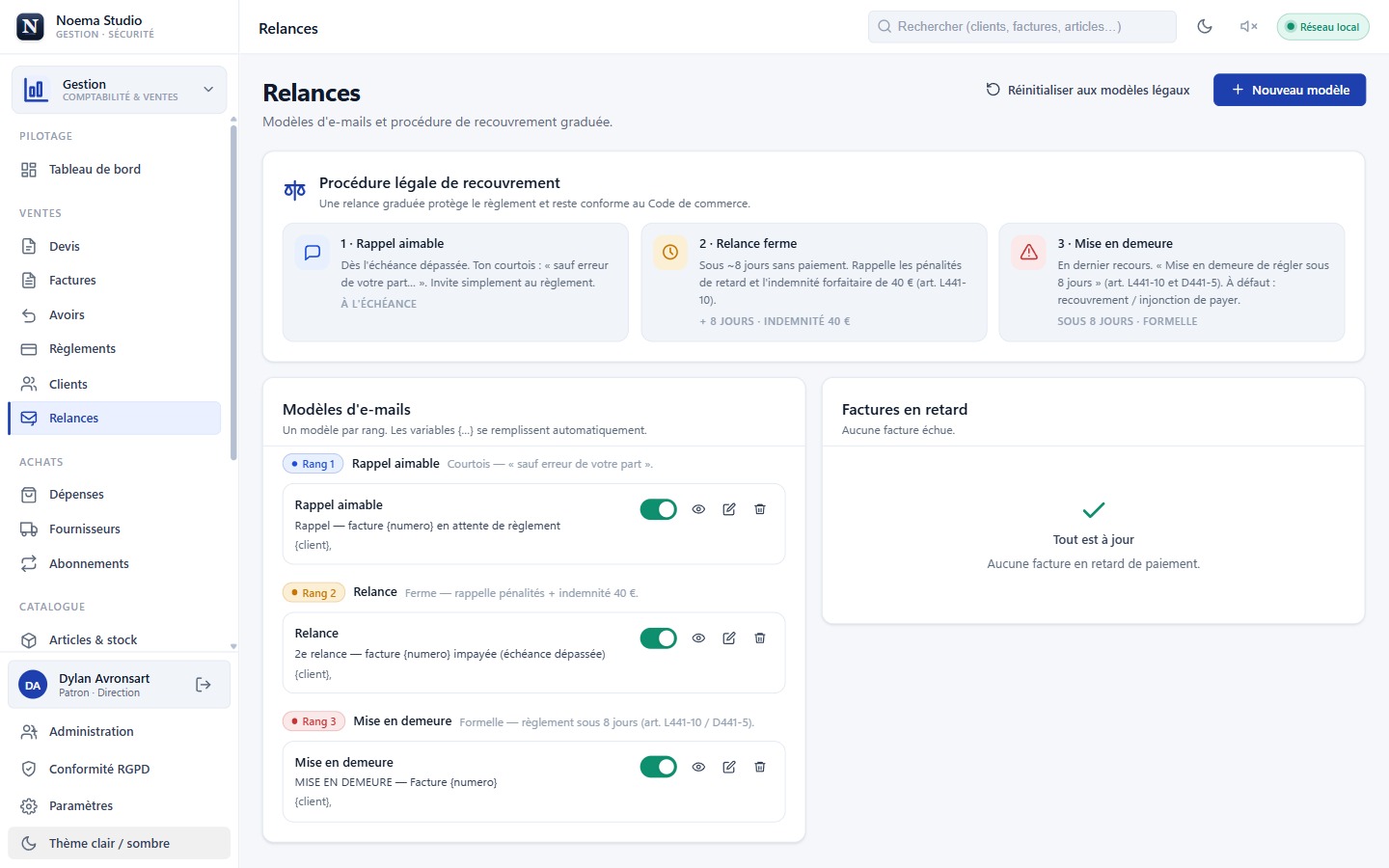Open Articles & stock
Image resolution: width=1389 pixels, height=868 pixels.
(114, 640)
